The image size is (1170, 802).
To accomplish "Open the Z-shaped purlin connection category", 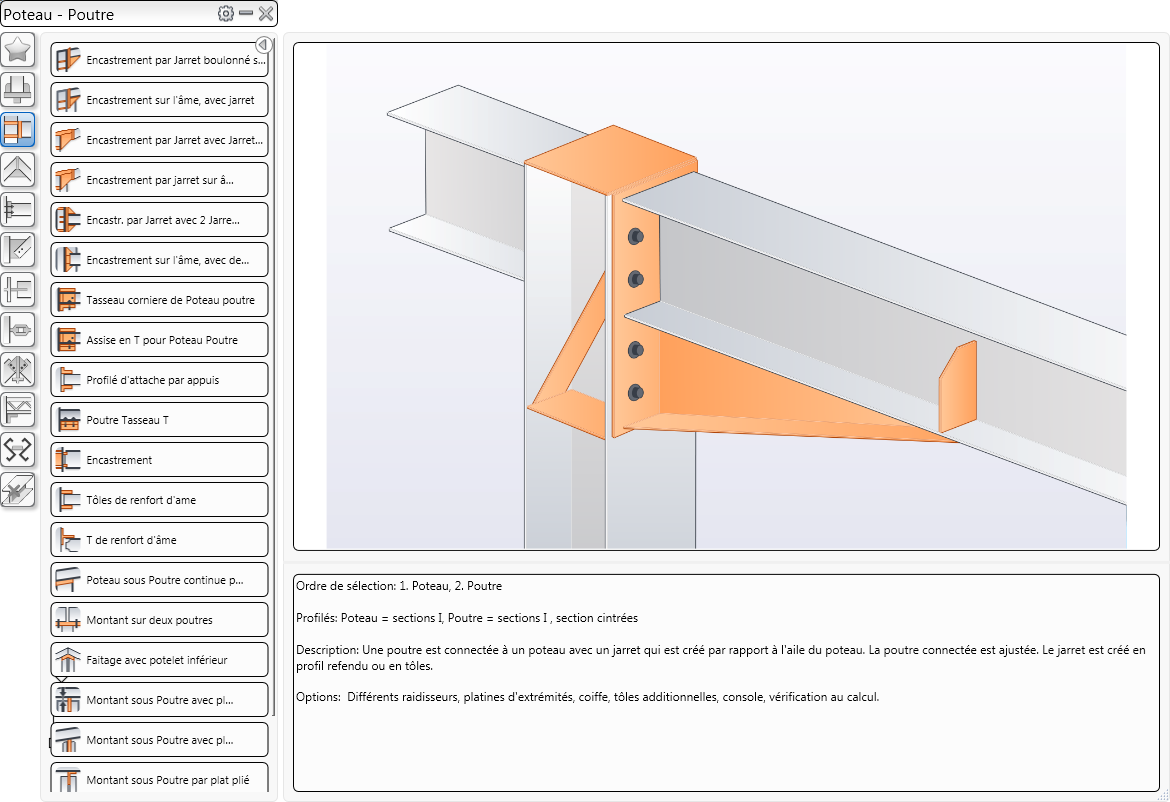I will 18,450.
